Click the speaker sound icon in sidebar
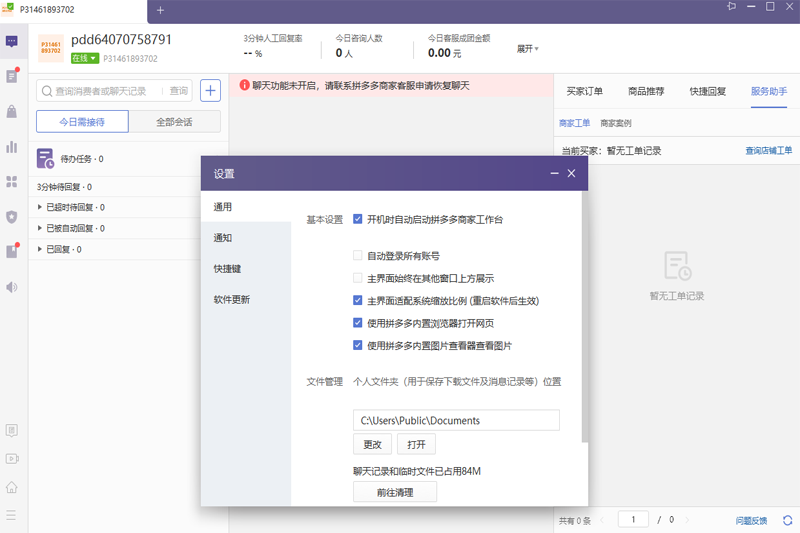Image resolution: width=800 pixels, height=533 pixels. (12, 287)
